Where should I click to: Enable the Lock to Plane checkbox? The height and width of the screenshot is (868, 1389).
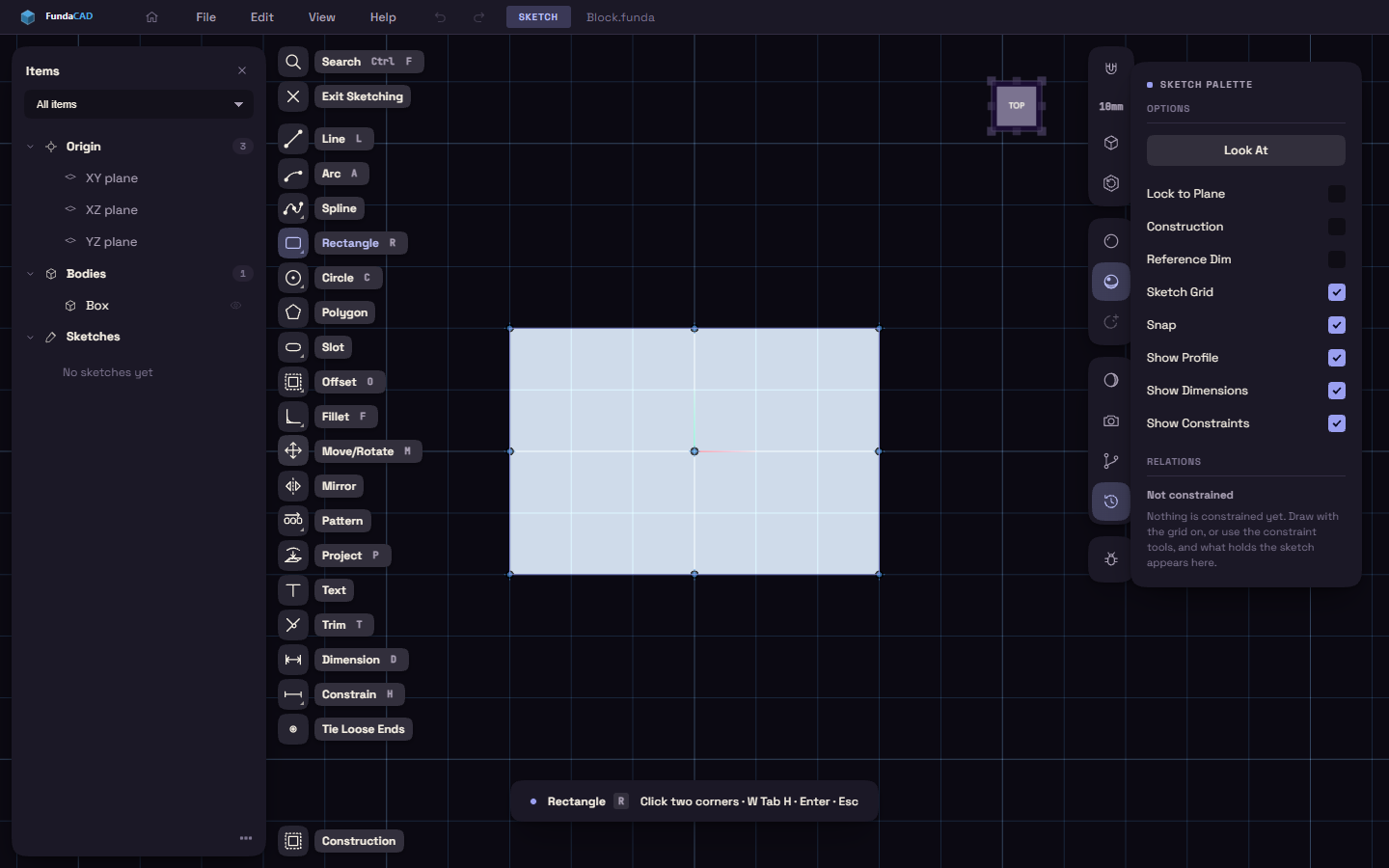pos(1336,194)
